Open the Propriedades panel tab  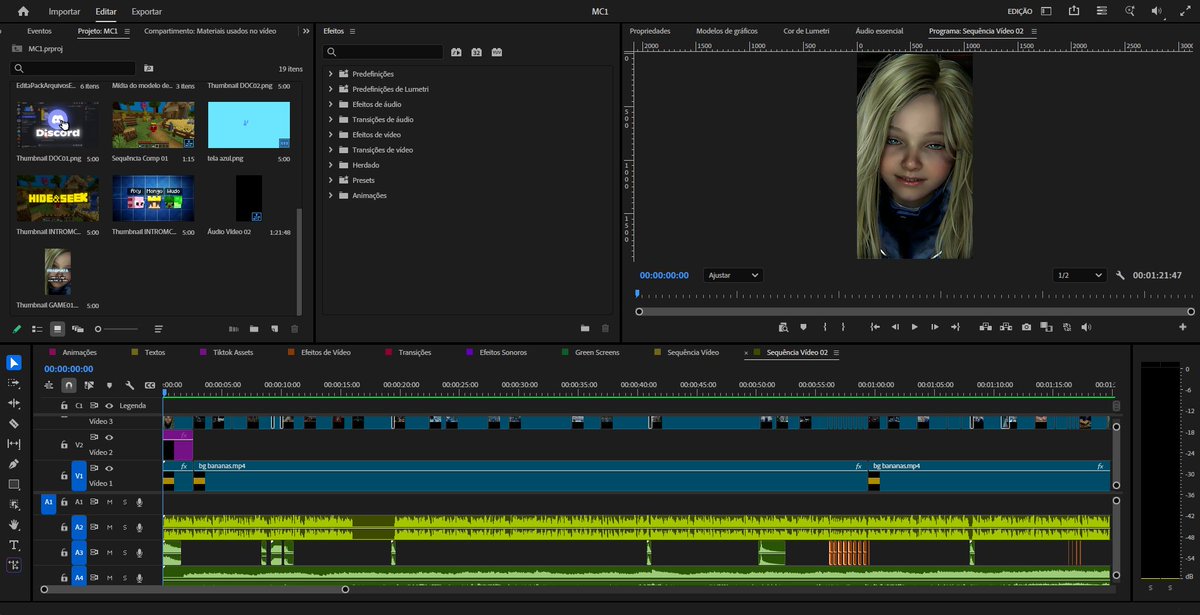click(650, 31)
